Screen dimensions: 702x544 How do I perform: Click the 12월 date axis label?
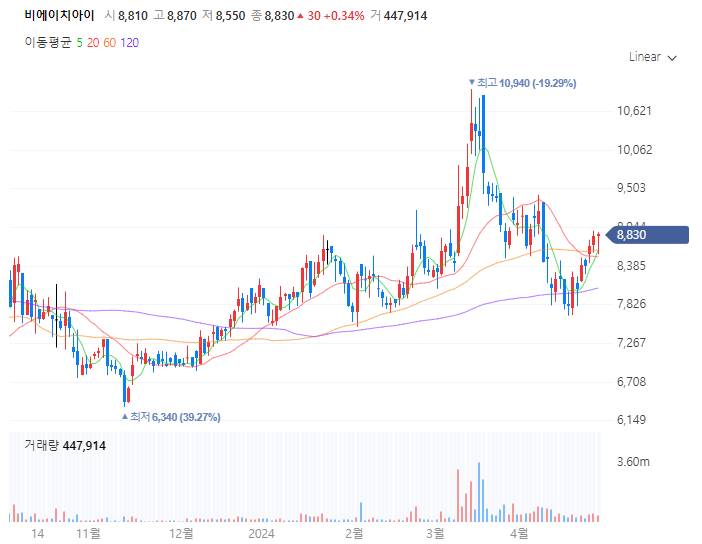coord(181,533)
